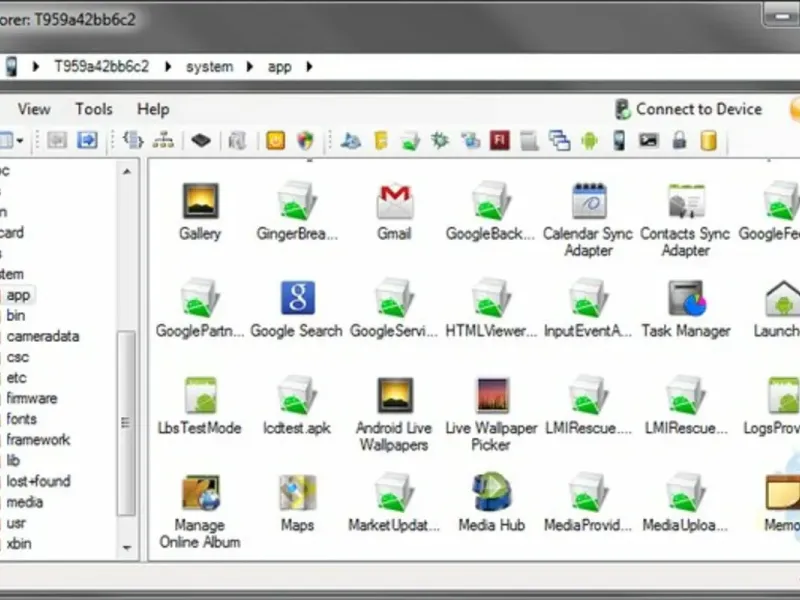Click the yellow database cylinder toolbar icon
The height and width of the screenshot is (600, 800).
point(709,140)
